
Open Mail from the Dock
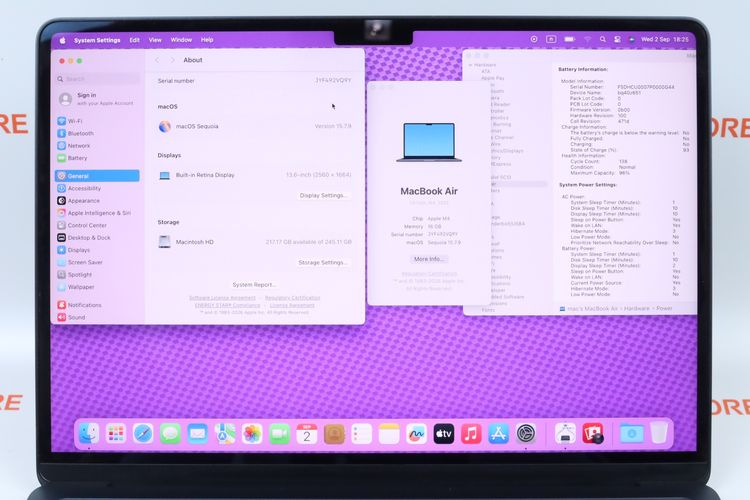pos(198,433)
